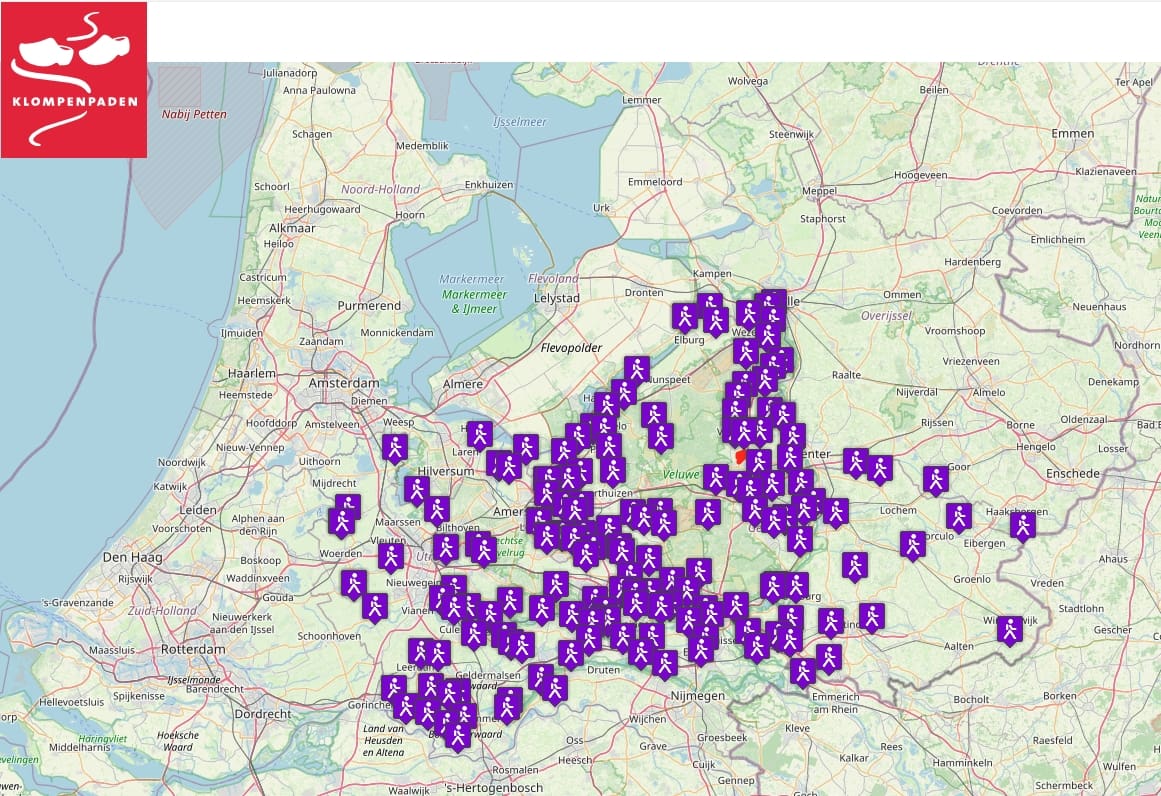1161x796 pixels.
Task: Select the walking marker north of Groenlo
Action: [x=854, y=565]
